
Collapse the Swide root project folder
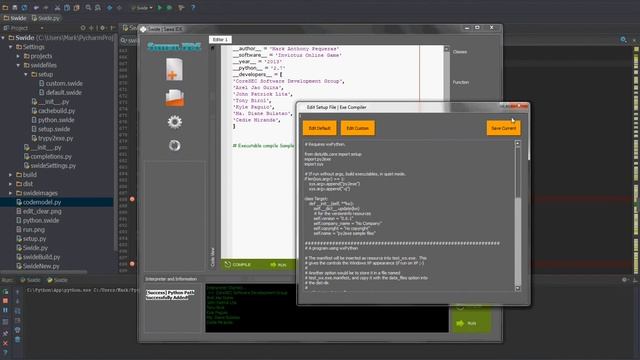coord(3,38)
